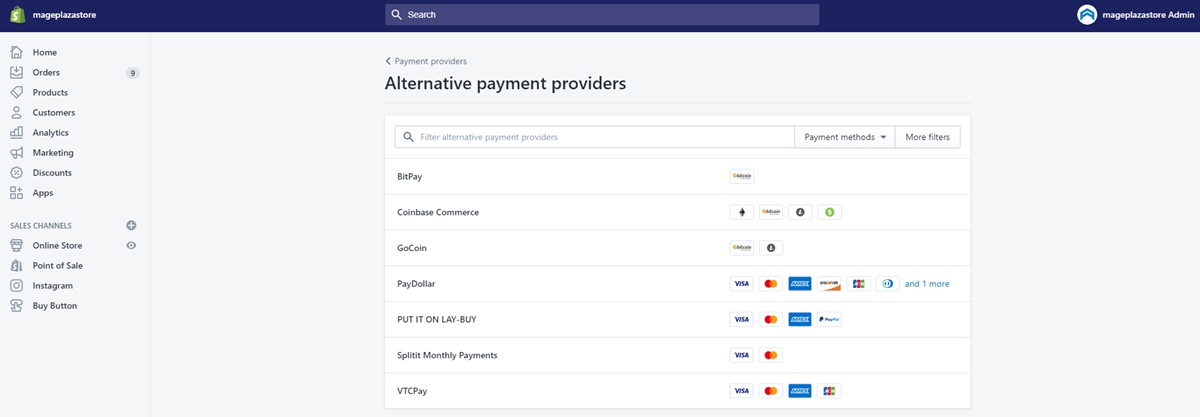Viewport: 1200px width, 417px height.
Task: Click the magnifier icon in provider filter
Action: coord(409,137)
